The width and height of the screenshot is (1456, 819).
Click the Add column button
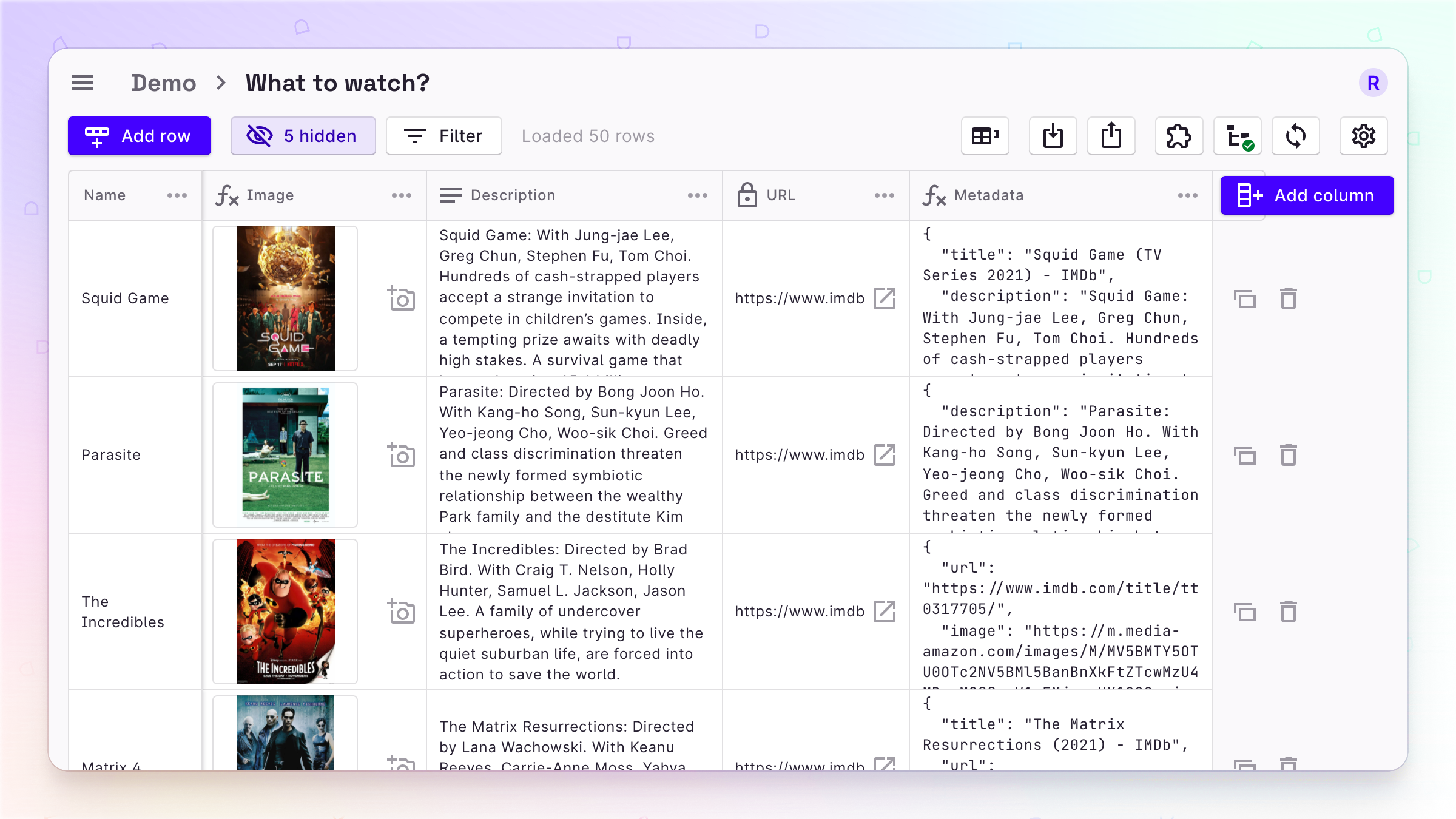(x=1307, y=196)
